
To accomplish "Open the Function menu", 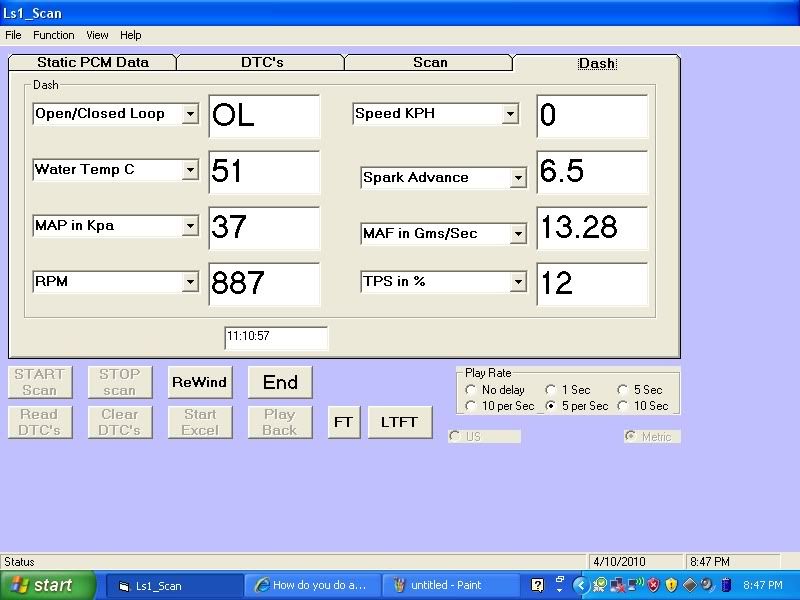I will 54,35.
